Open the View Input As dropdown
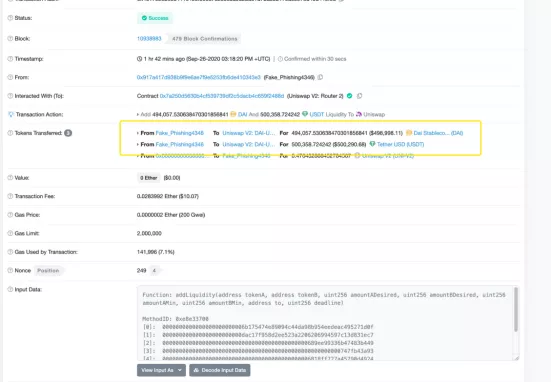 [161, 370]
